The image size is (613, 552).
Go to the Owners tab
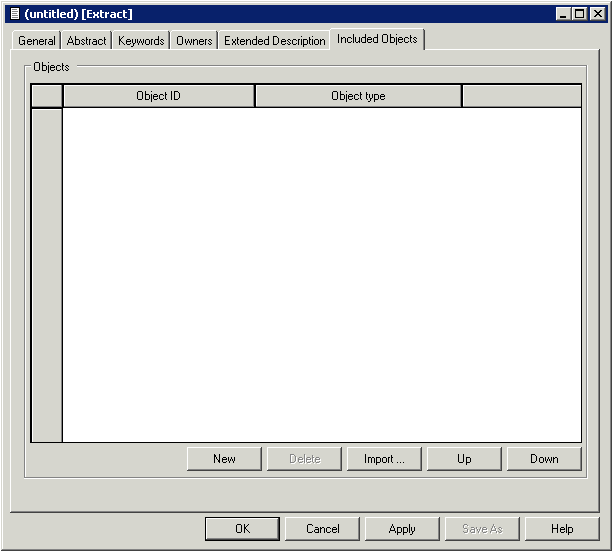[x=194, y=41]
